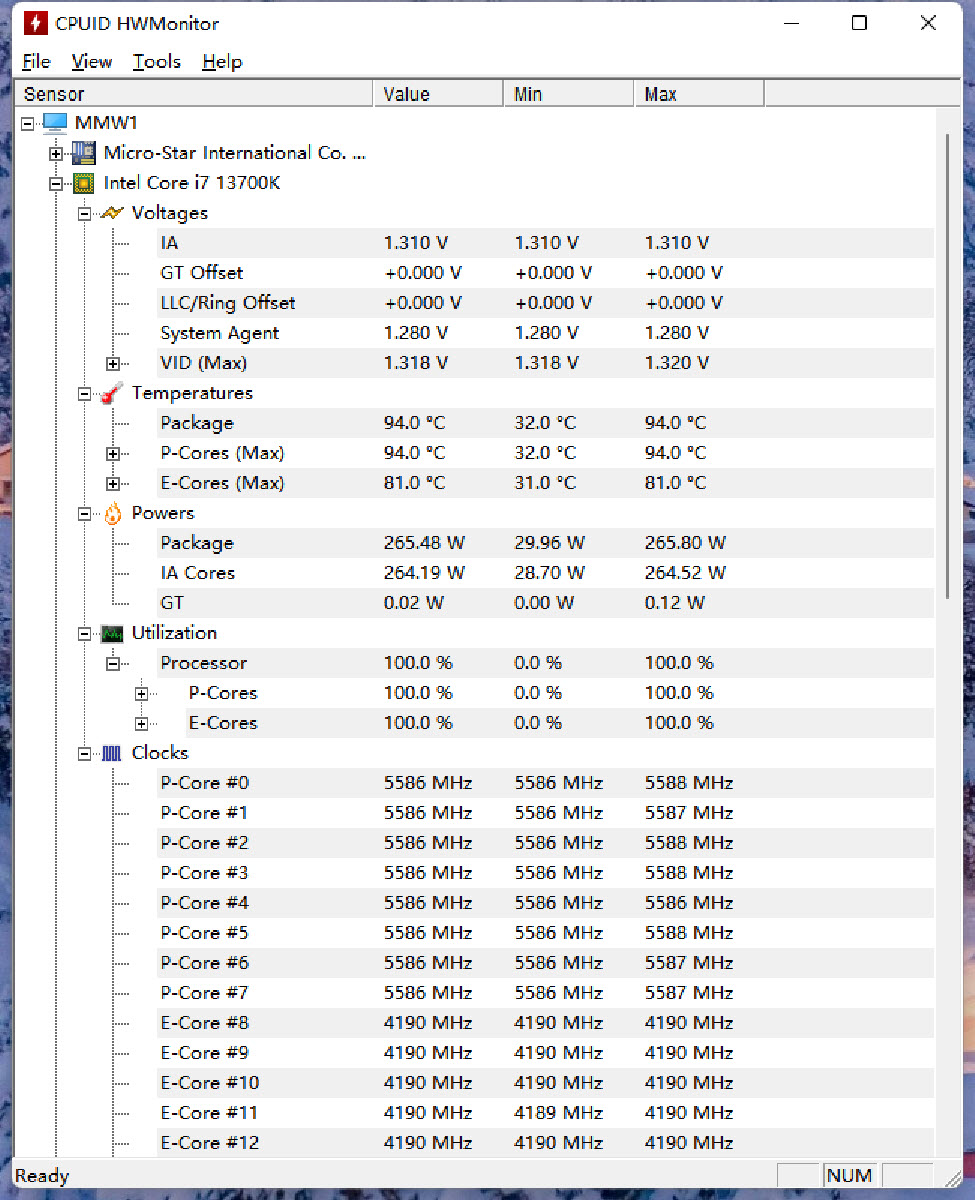Click the 4189 MHz E-Core #11 minimum
975x1200 pixels.
pyautogui.click(x=559, y=1113)
